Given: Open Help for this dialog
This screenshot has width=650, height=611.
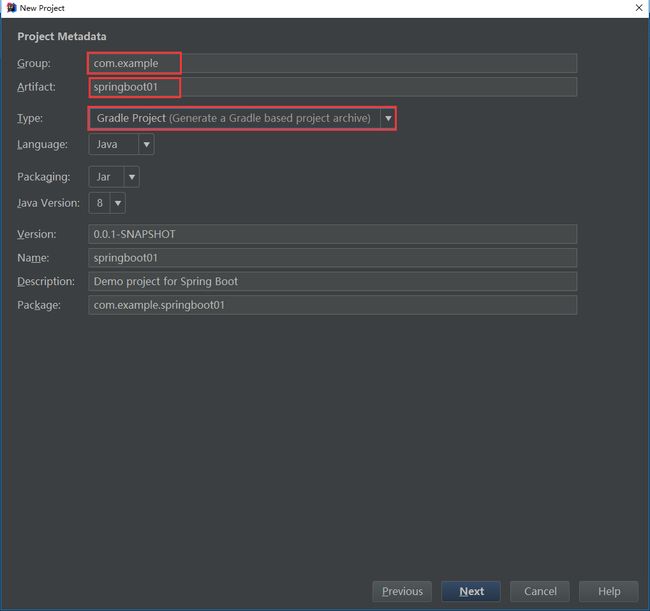Looking at the screenshot, I should pyautogui.click(x=609, y=591).
